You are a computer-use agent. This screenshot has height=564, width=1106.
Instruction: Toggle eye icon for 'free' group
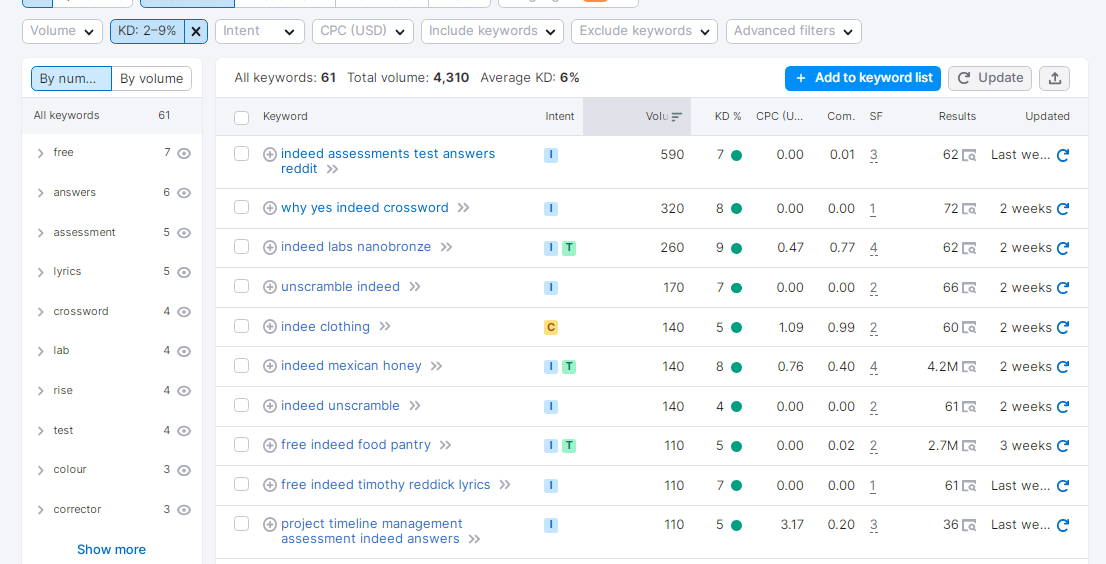[184, 153]
